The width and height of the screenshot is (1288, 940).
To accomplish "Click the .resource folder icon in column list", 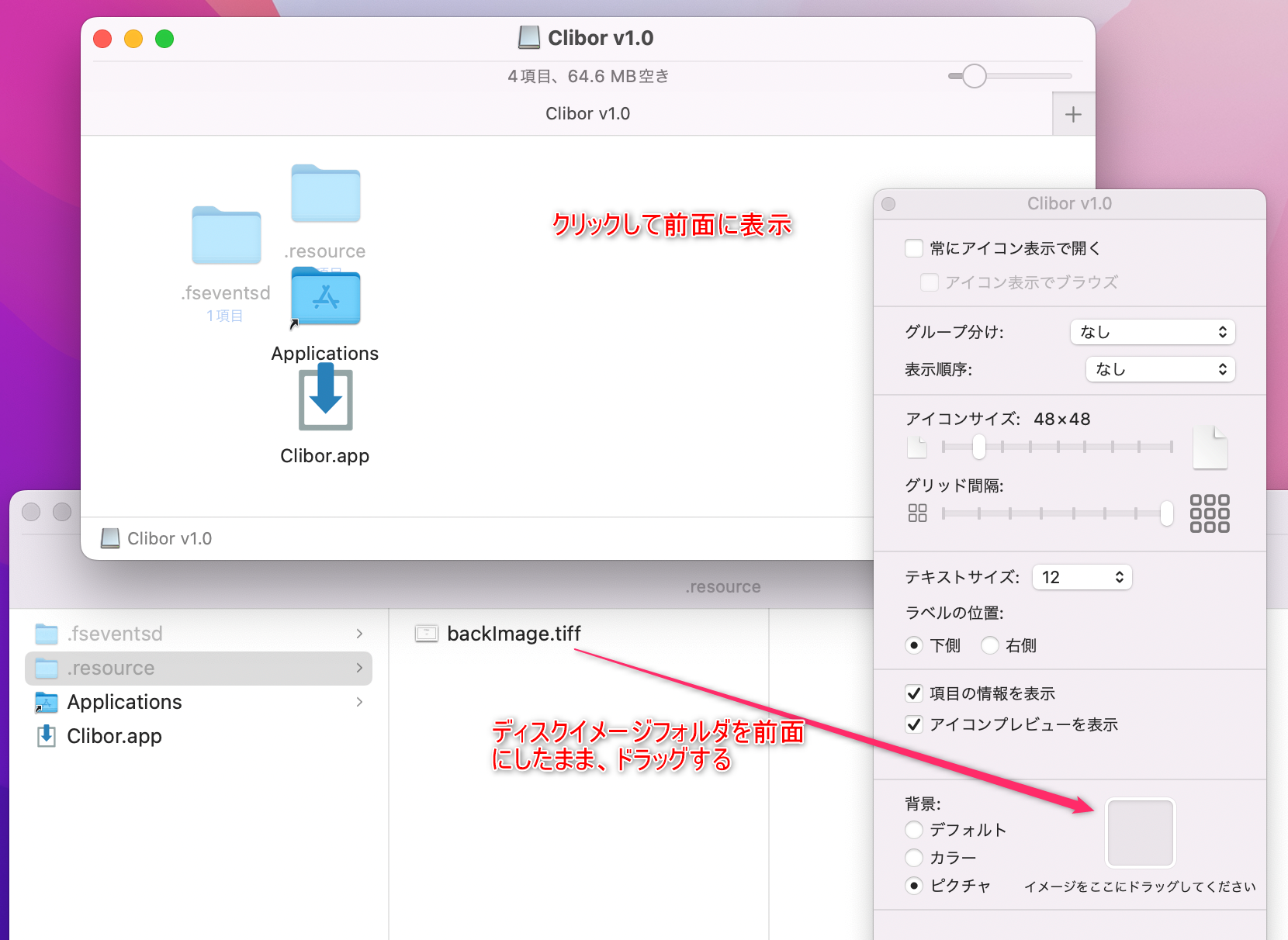I will click(47, 668).
